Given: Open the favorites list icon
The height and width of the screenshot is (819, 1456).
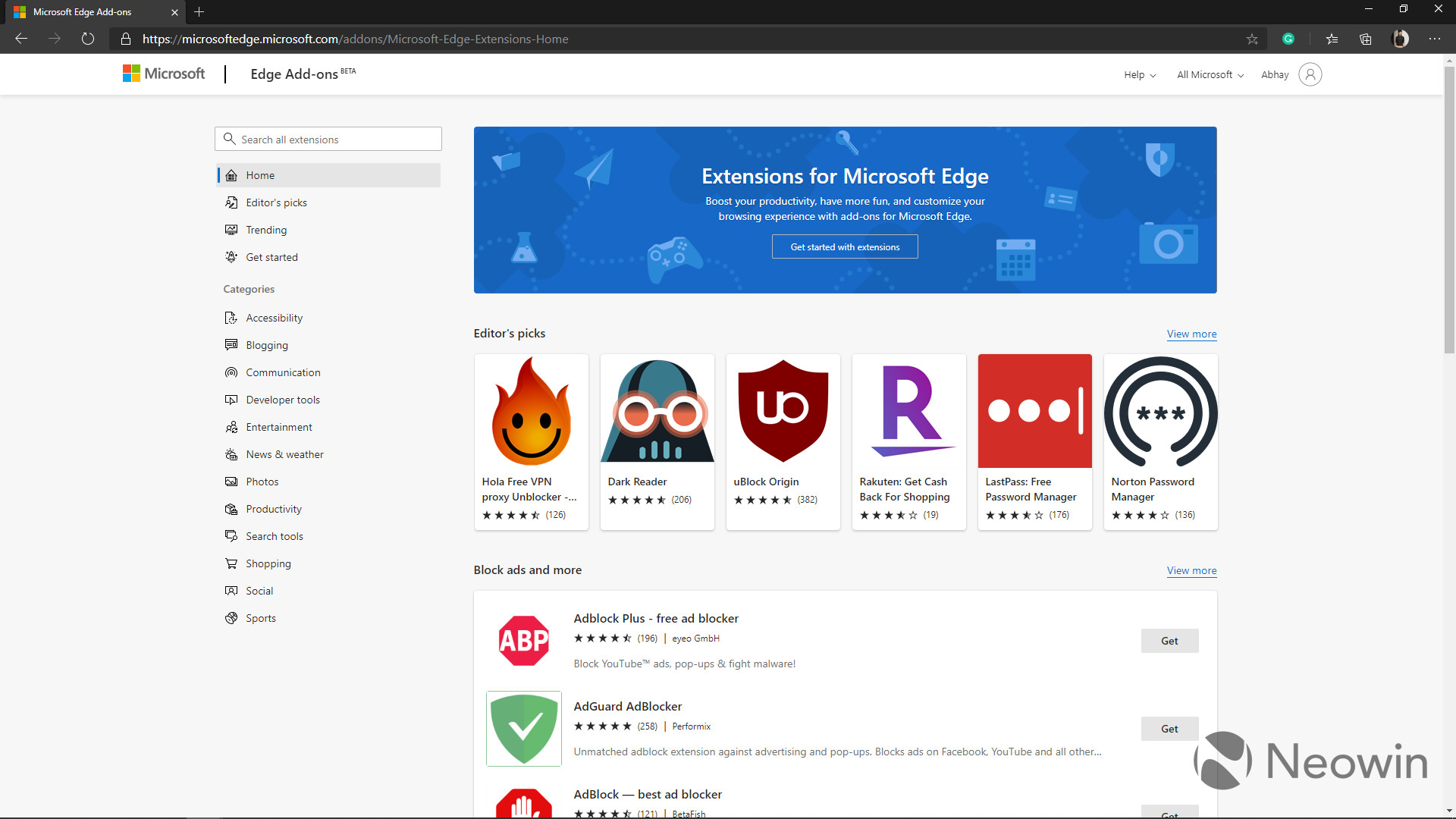Looking at the screenshot, I should click(1332, 39).
